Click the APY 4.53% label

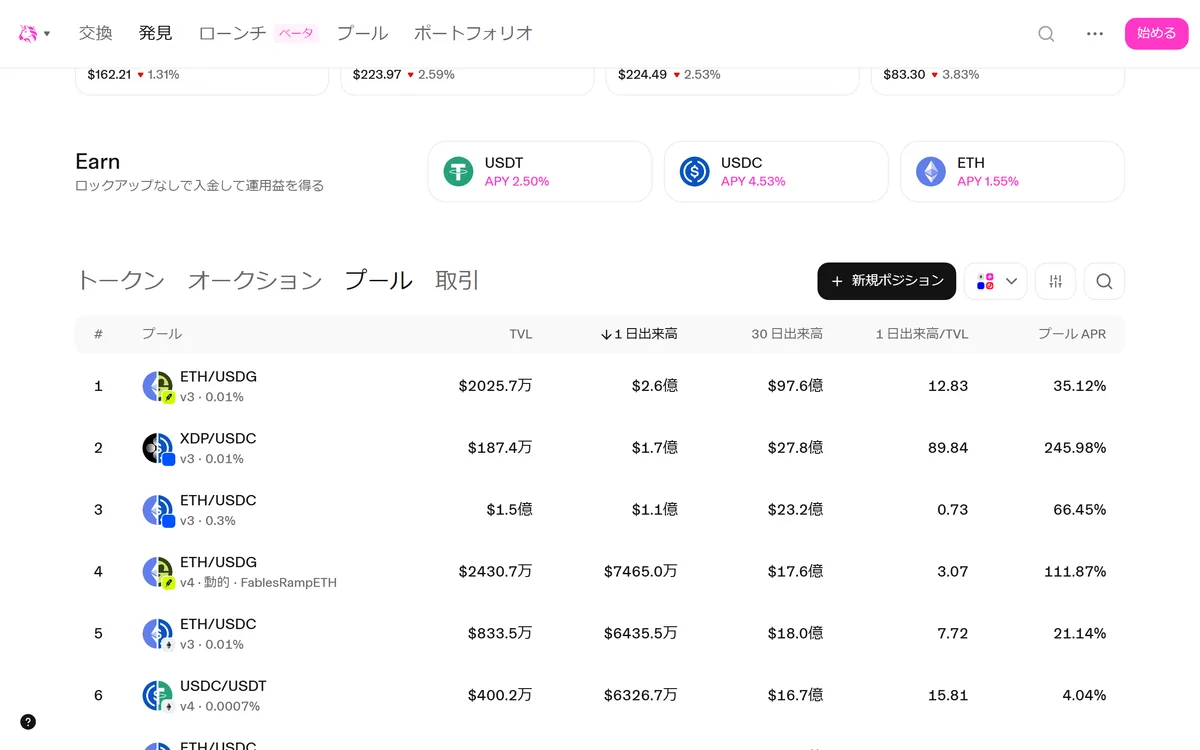753,182
